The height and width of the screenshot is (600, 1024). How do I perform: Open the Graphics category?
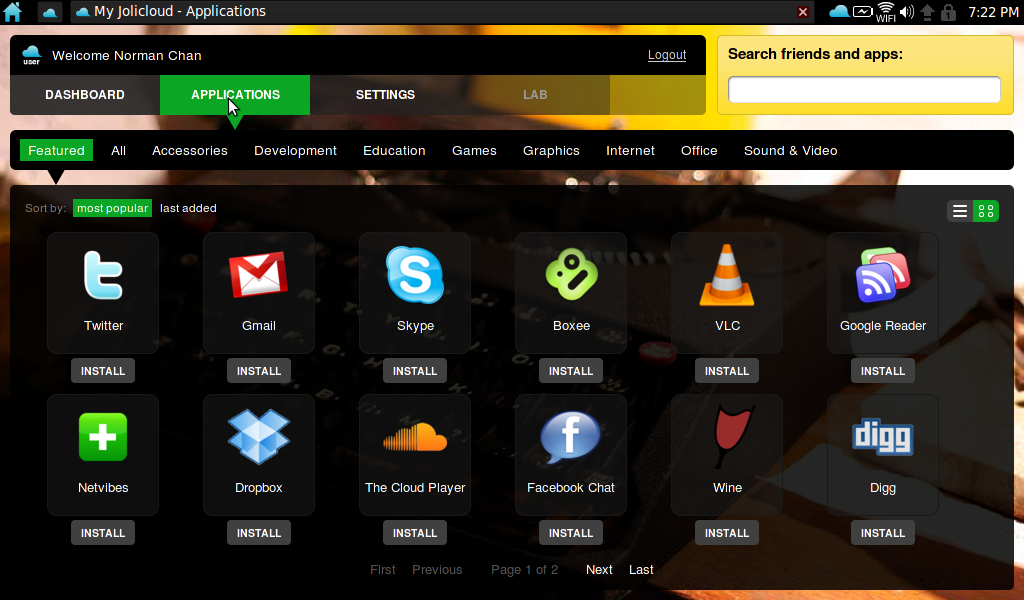tap(551, 150)
